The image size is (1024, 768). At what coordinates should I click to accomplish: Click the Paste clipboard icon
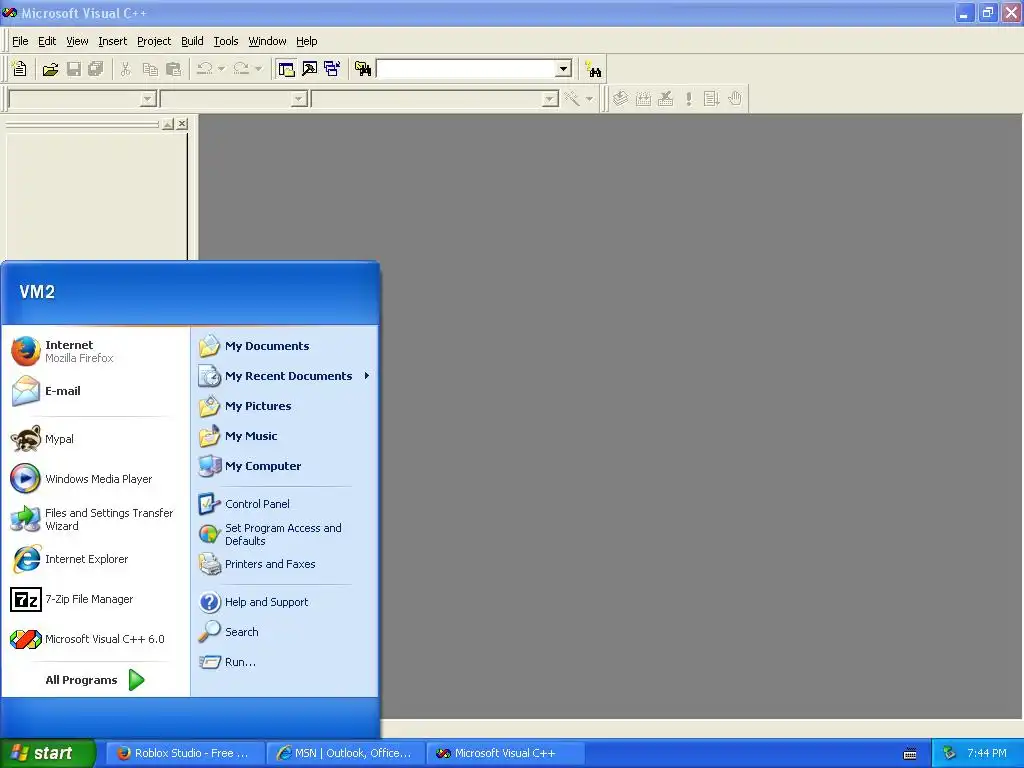[x=173, y=69]
